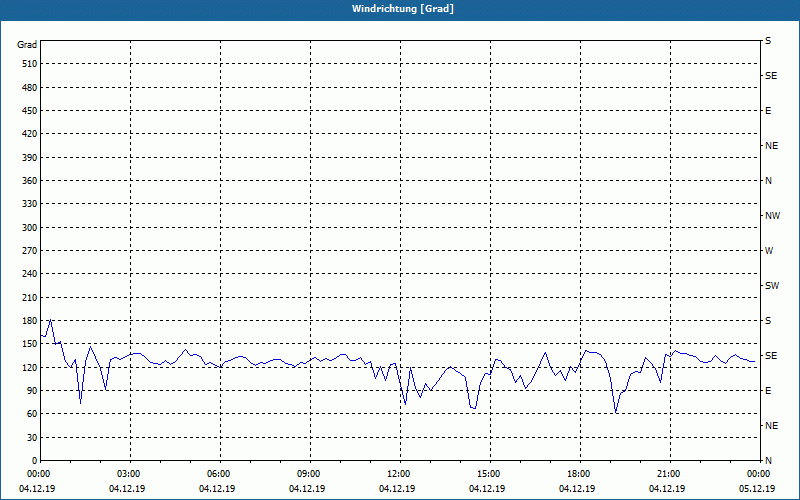Click the 04.12.19 date under 21:00
This screenshot has width=800, height=500.
[x=667, y=489]
